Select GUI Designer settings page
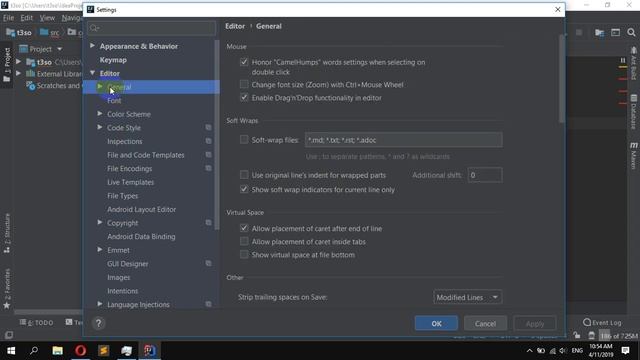This screenshot has width=640, height=360. pyautogui.click(x=128, y=264)
